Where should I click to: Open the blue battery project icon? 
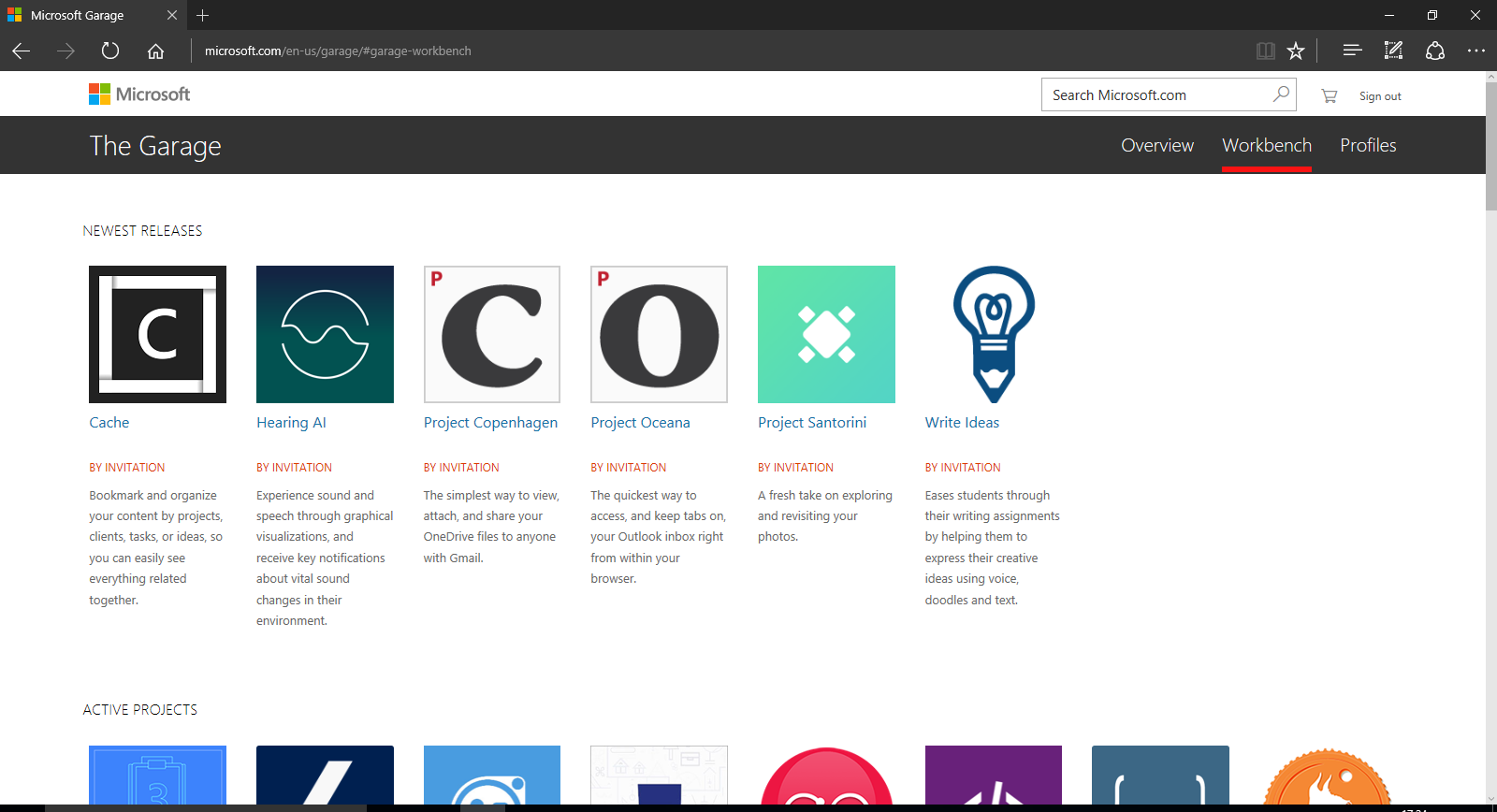pyautogui.click(x=157, y=776)
